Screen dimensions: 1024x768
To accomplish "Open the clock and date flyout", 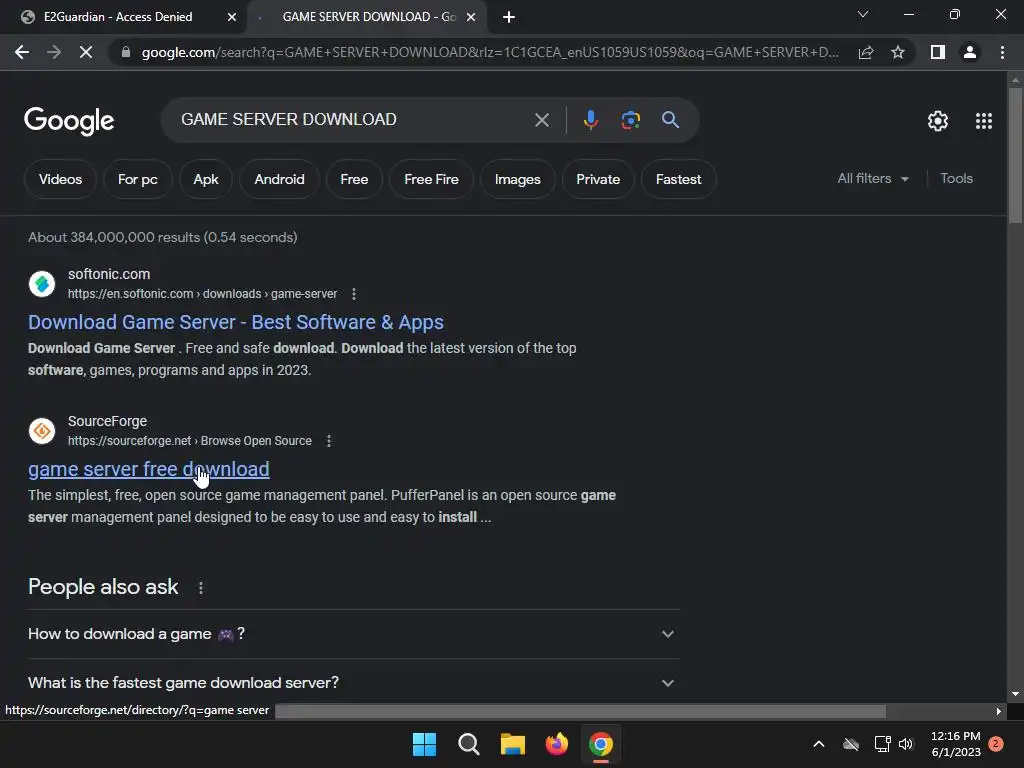I will (955, 744).
